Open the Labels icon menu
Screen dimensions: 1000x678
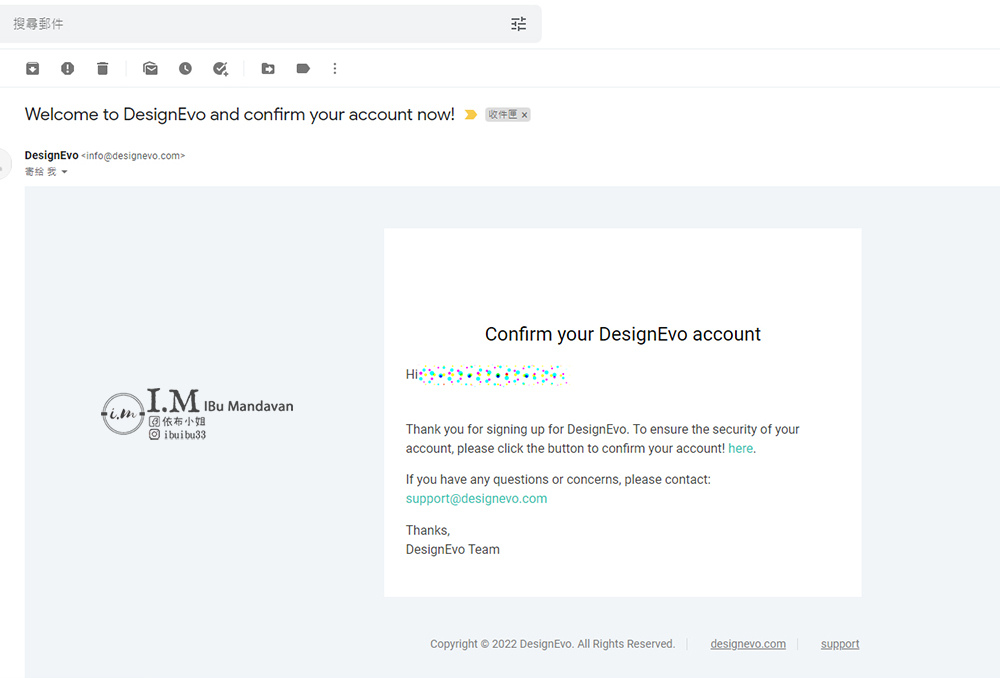(x=304, y=68)
